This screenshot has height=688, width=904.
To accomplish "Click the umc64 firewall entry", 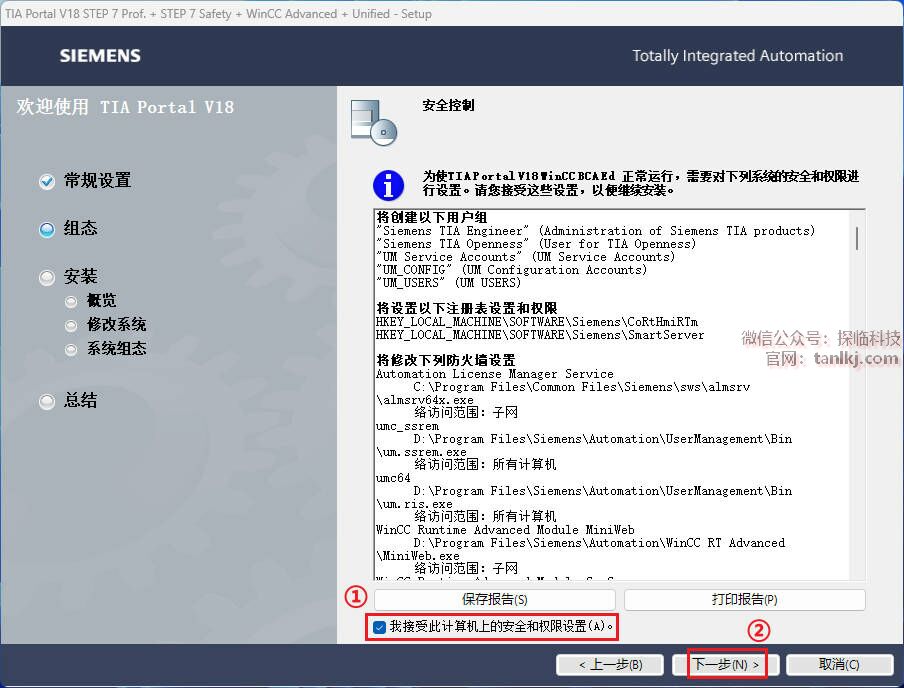I will [x=393, y=478].
